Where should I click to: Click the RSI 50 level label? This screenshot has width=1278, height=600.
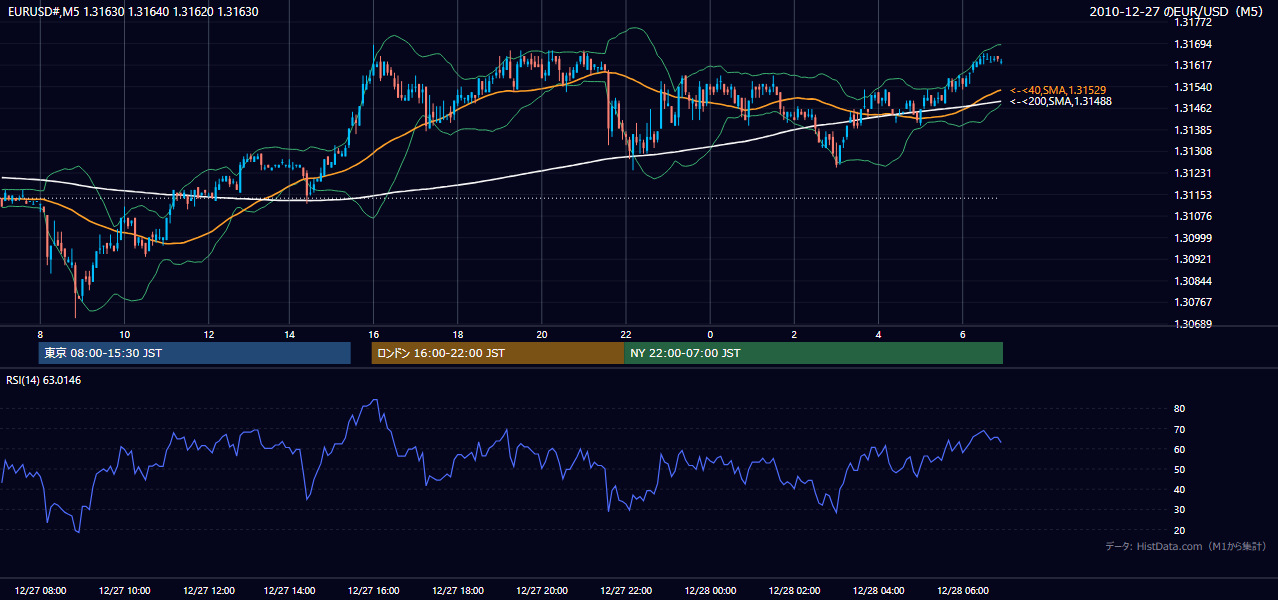click(1179, 469)
